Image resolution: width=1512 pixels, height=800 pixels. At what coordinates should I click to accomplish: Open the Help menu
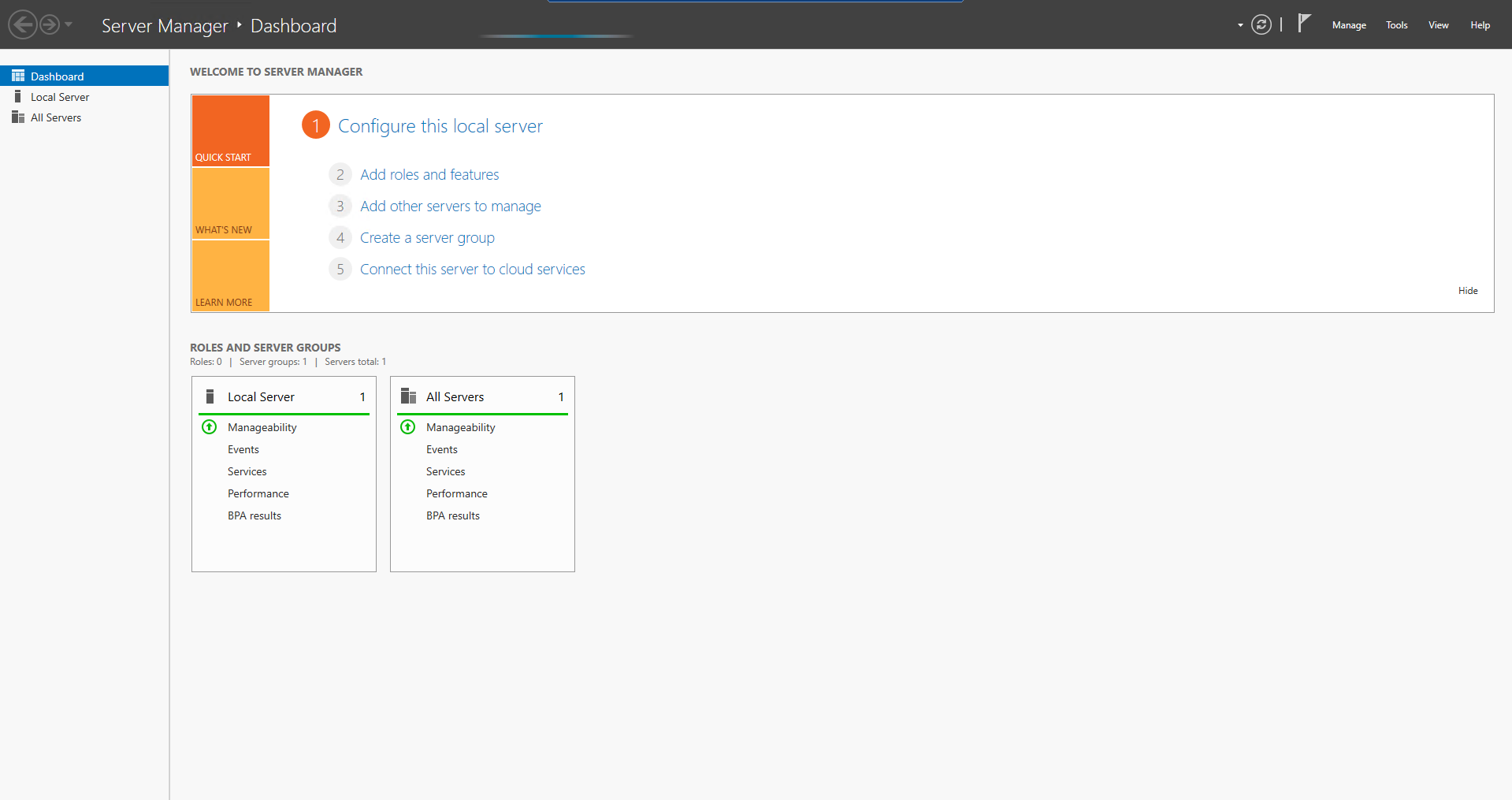click(x=1480, y=25)
